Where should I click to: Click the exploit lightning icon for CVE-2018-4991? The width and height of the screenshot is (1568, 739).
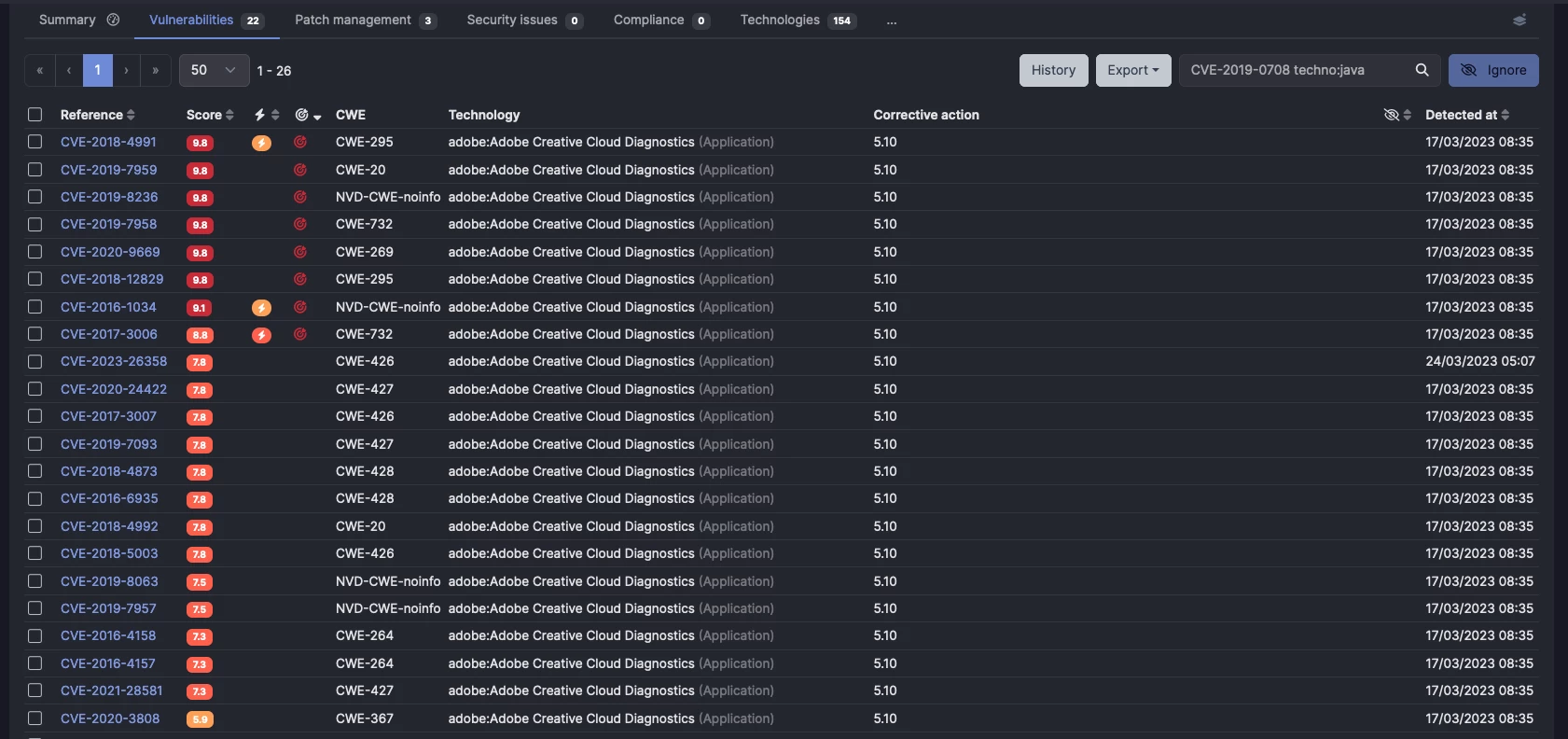[261, 143]
